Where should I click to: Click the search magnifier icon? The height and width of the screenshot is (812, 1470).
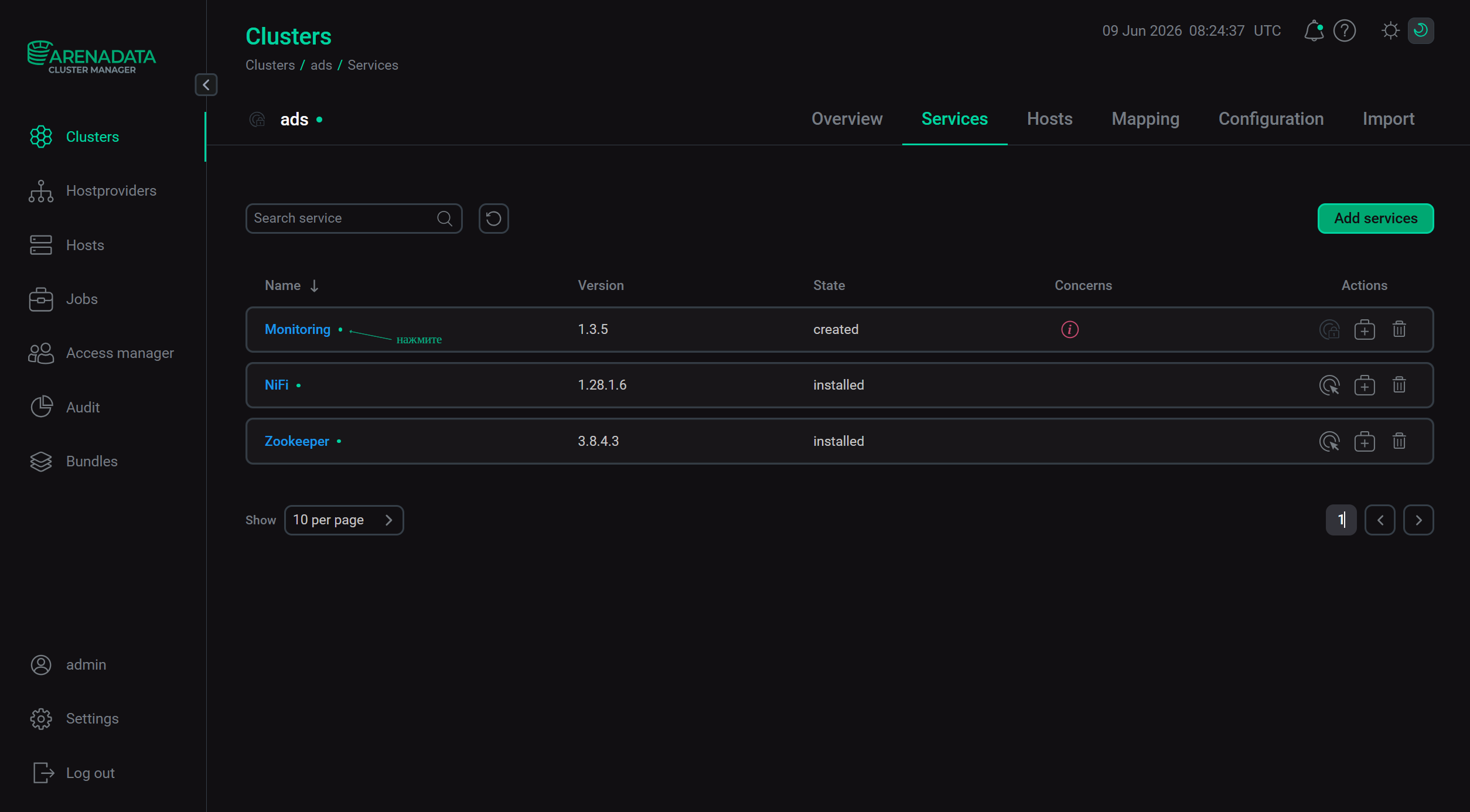point(445,219)
